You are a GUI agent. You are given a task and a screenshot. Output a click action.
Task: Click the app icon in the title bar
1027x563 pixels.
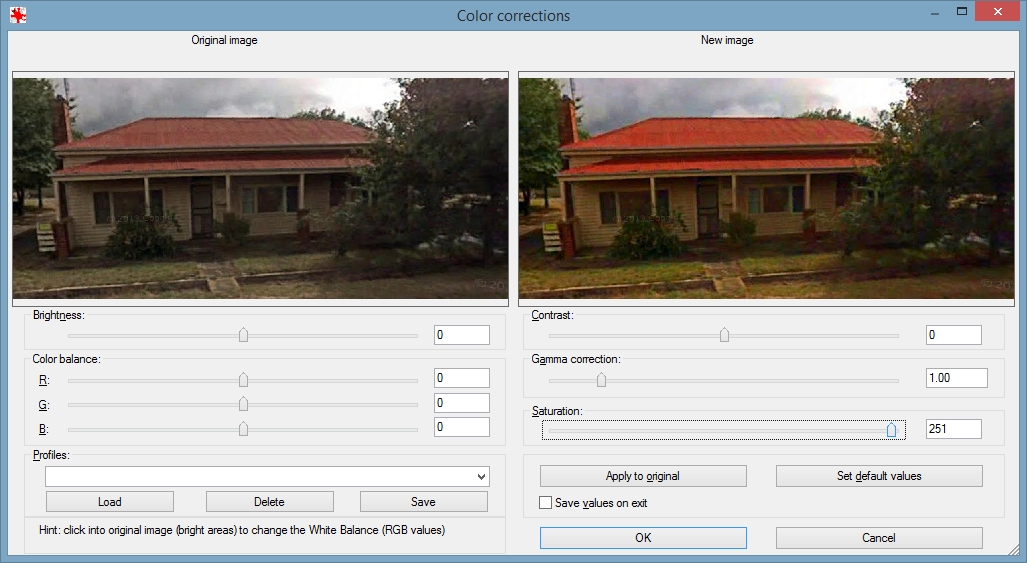click(x=17, y=15)
